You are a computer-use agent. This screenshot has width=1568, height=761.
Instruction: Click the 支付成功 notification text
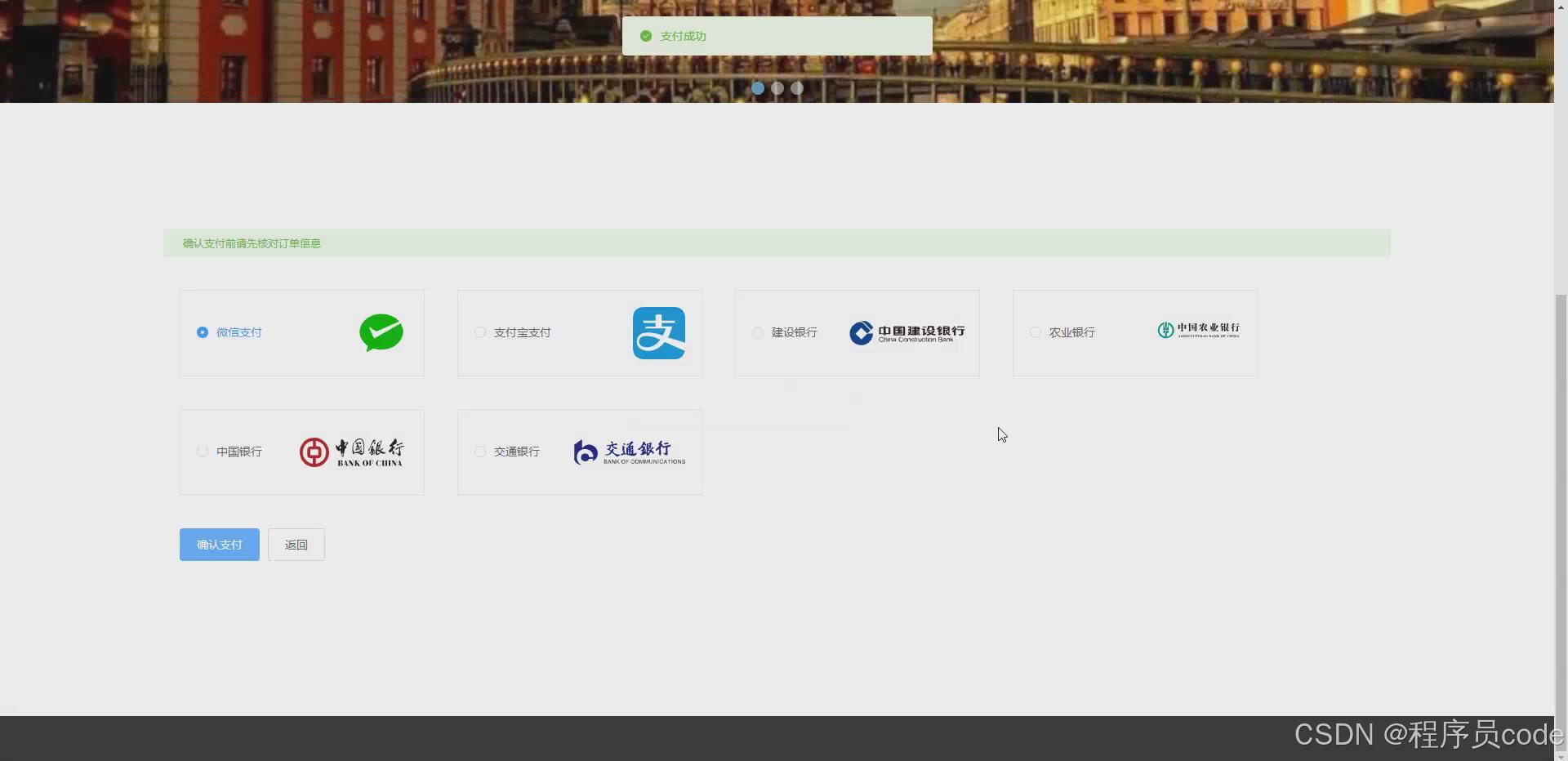pyautogui.click(x=683, y=36)
